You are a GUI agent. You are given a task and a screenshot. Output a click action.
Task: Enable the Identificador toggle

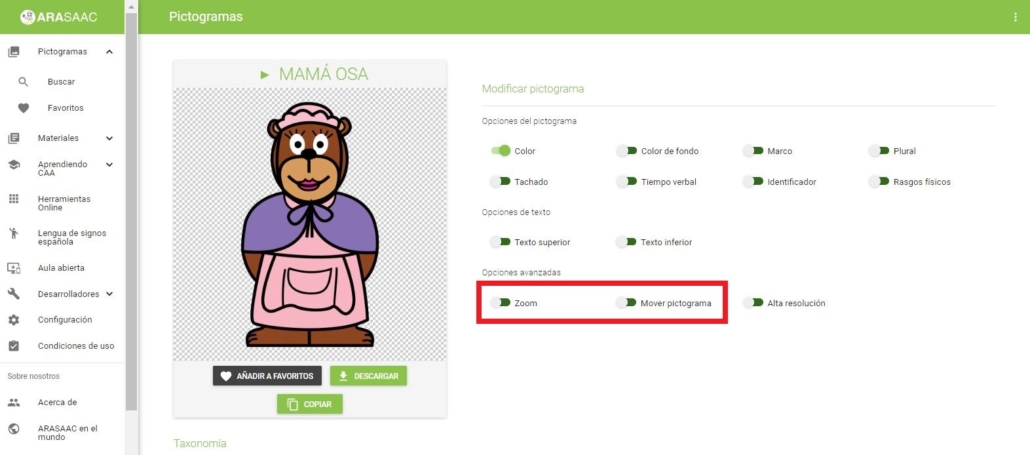(x=753, y=182)
